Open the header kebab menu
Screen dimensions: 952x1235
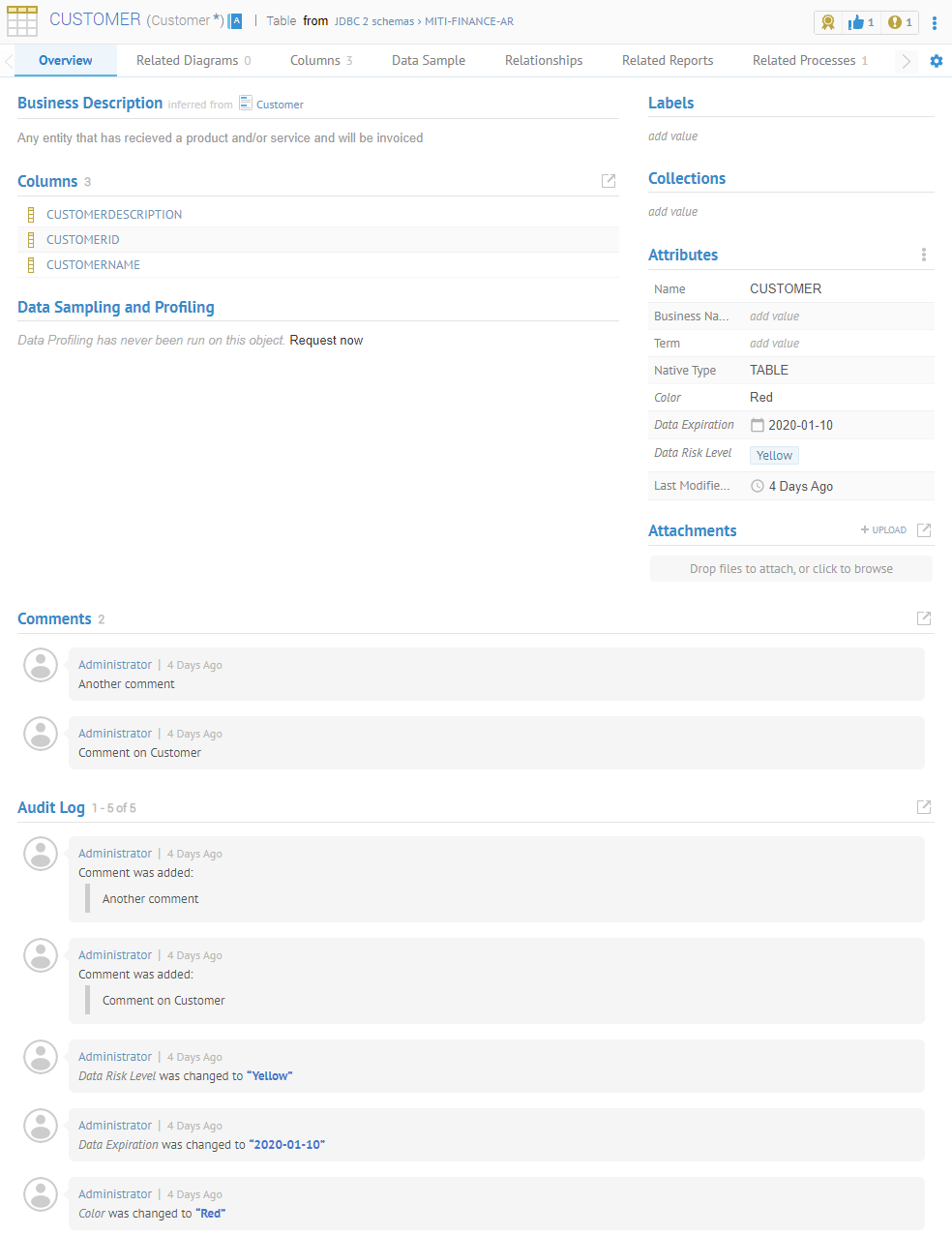(x=934, y=22)
